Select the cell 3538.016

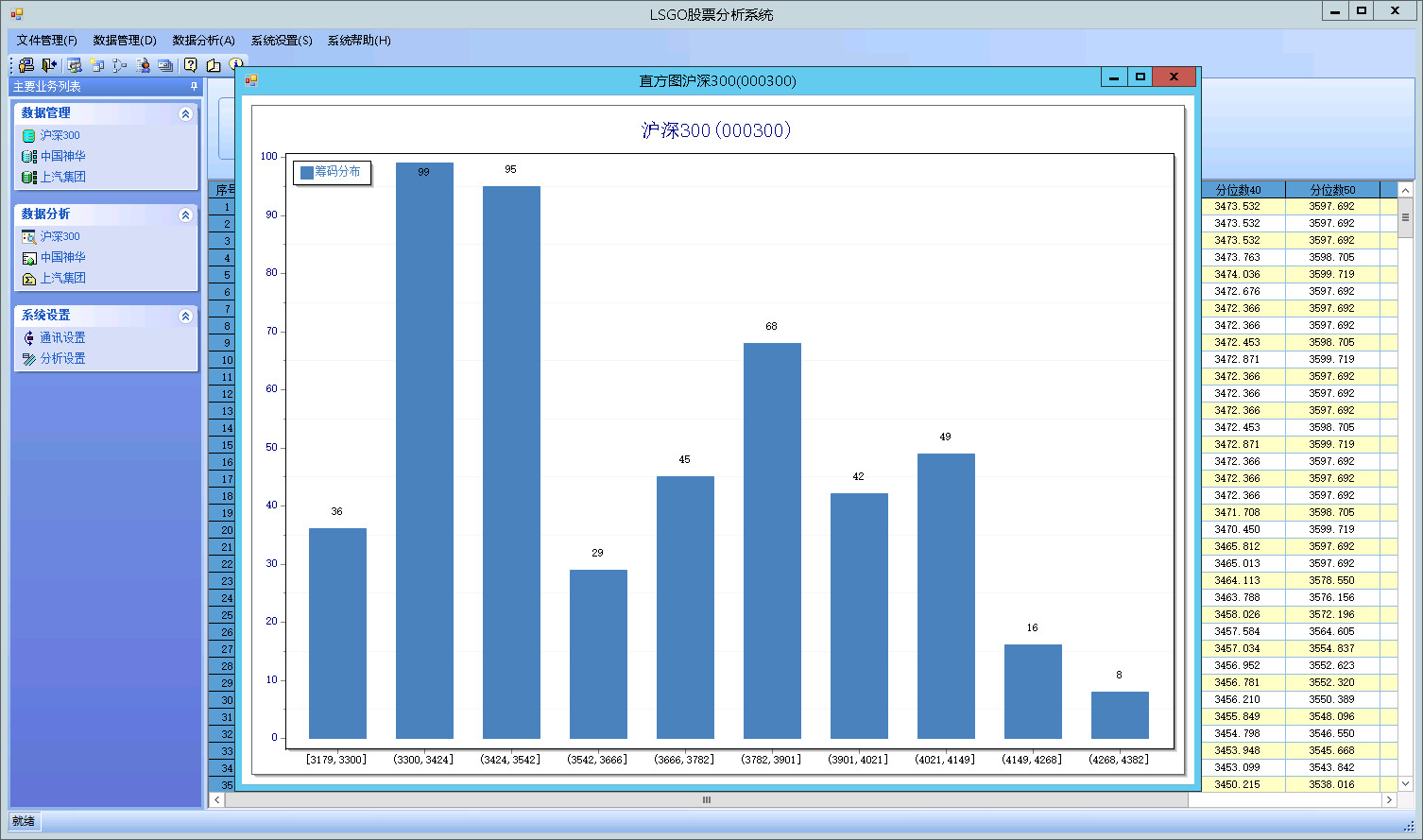(1332, 784)
